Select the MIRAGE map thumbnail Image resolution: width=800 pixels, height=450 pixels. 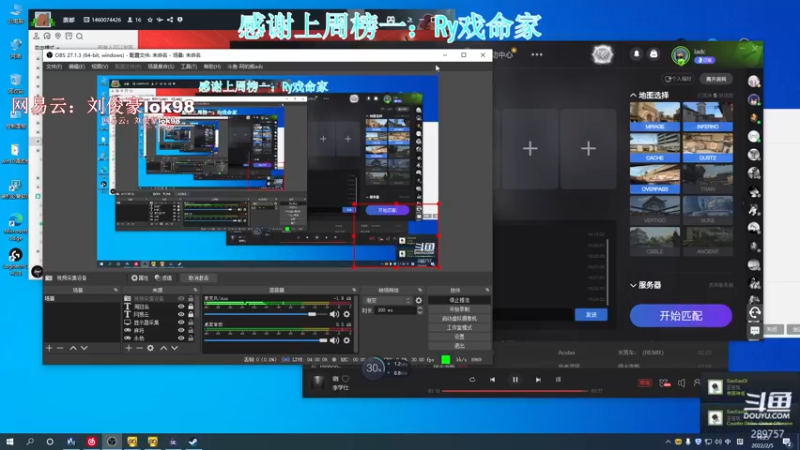coord(655,116)
